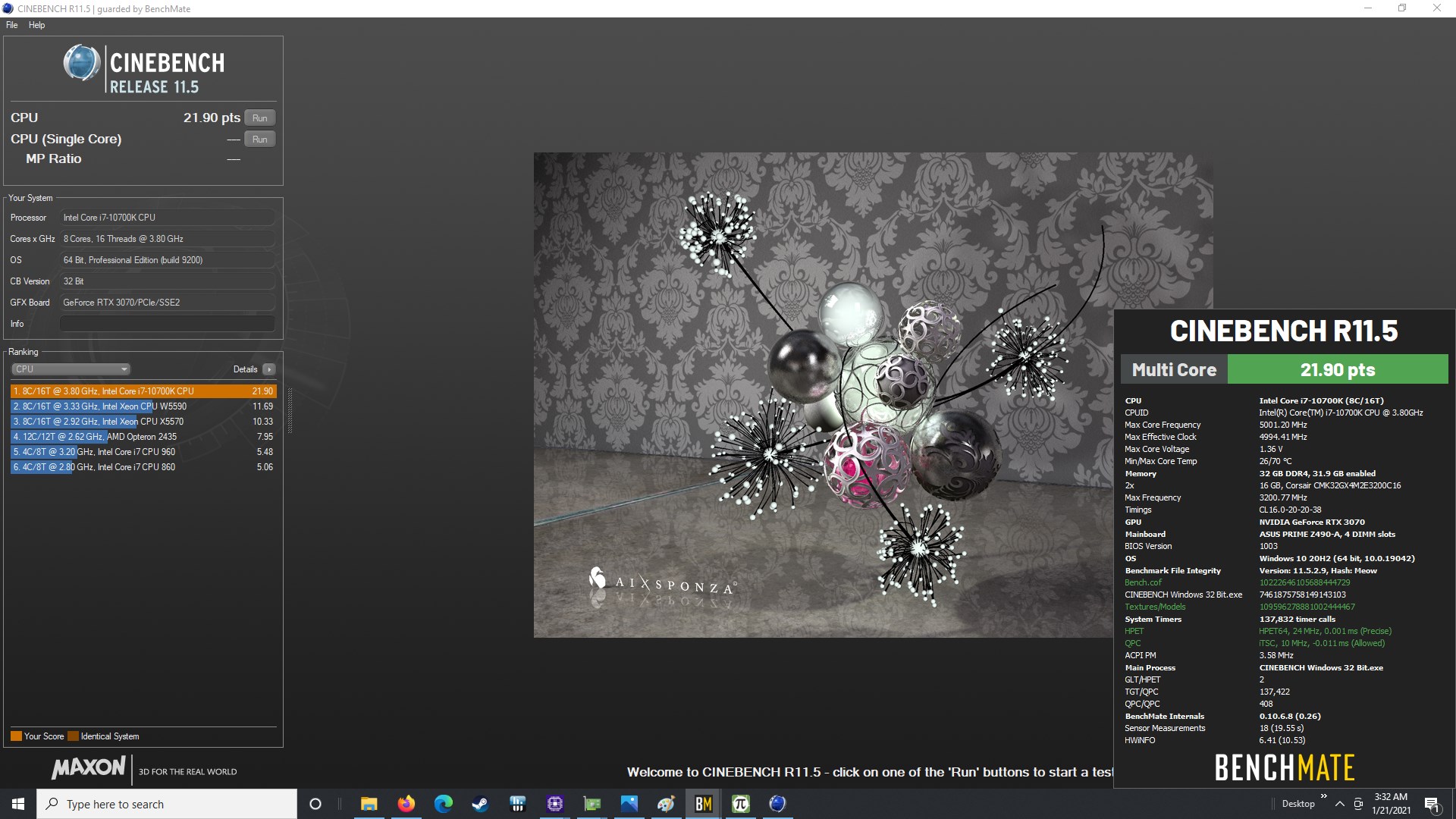Click the GFX Board field value
Screen dimensions: 1456x819
(x=167, y=303)
